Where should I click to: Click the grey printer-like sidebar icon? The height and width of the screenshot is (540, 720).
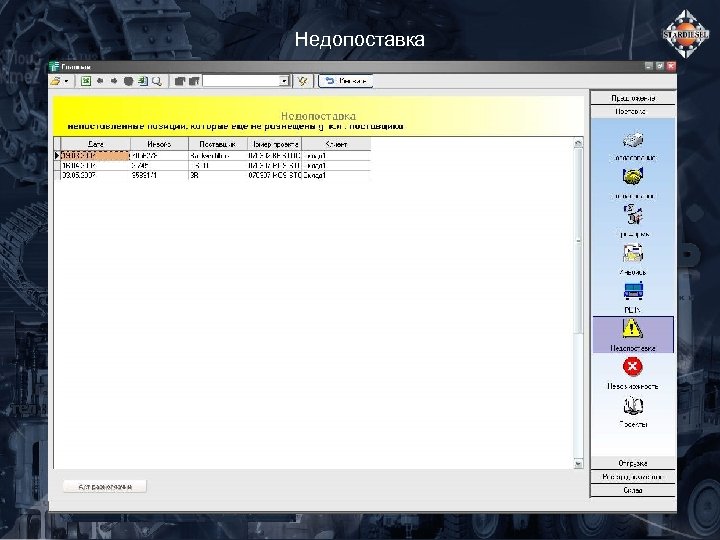click(633, 140)
